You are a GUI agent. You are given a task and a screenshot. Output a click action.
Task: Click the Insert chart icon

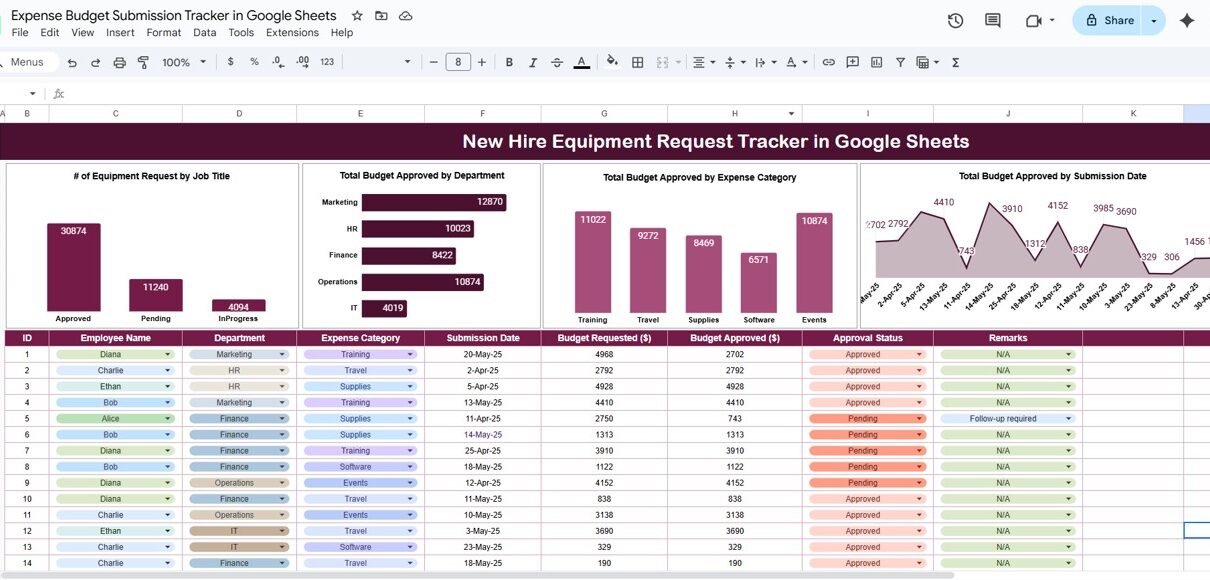877,62
